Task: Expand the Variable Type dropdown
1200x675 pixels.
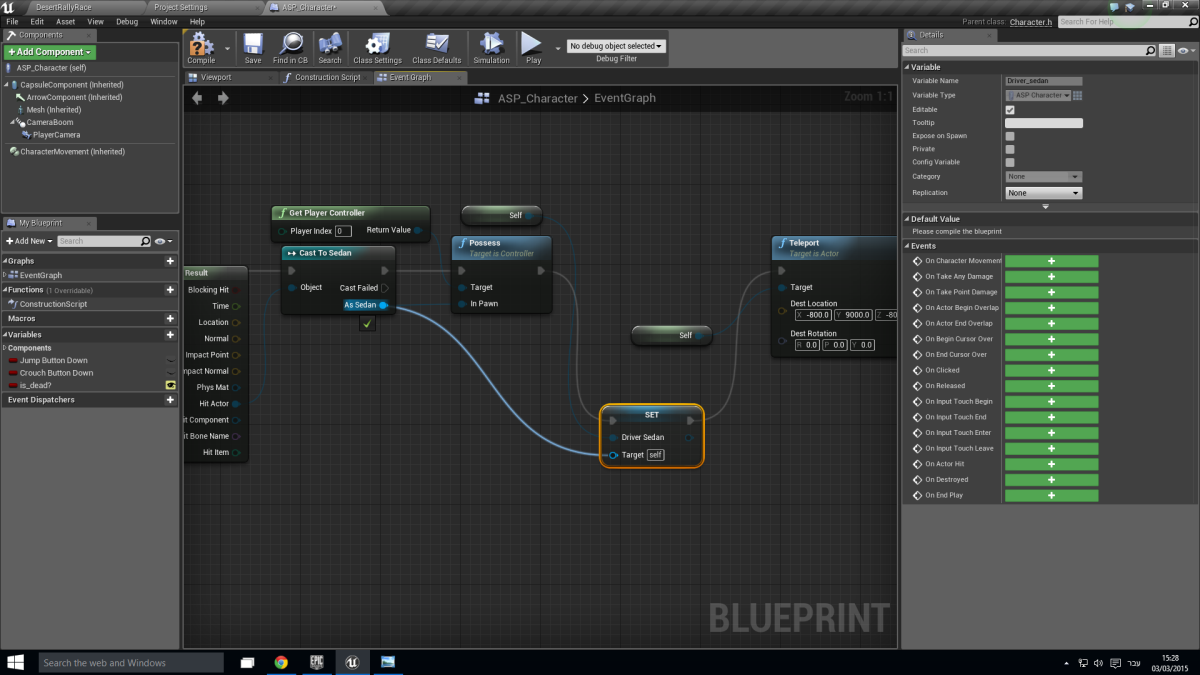Action: pyautogui.click(x=1038, y=95)
